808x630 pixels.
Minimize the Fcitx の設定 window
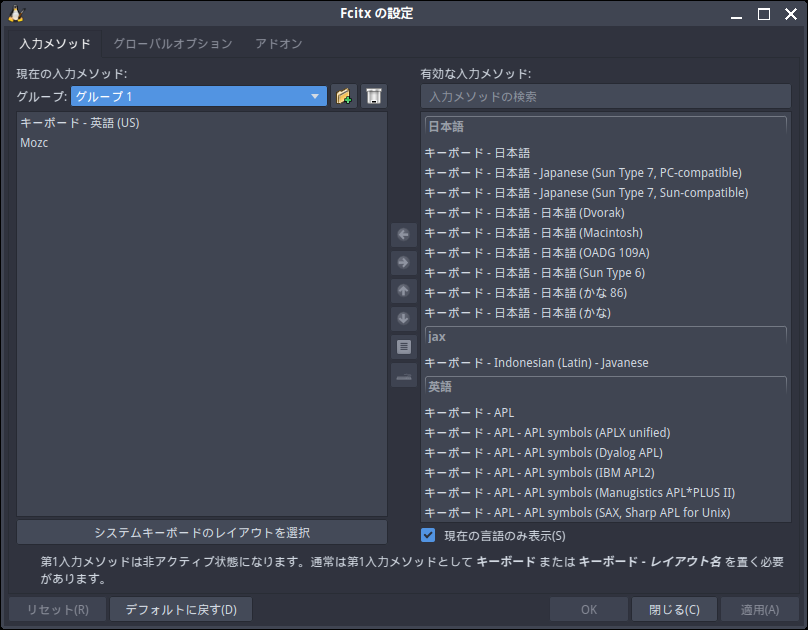pos(736,14)
